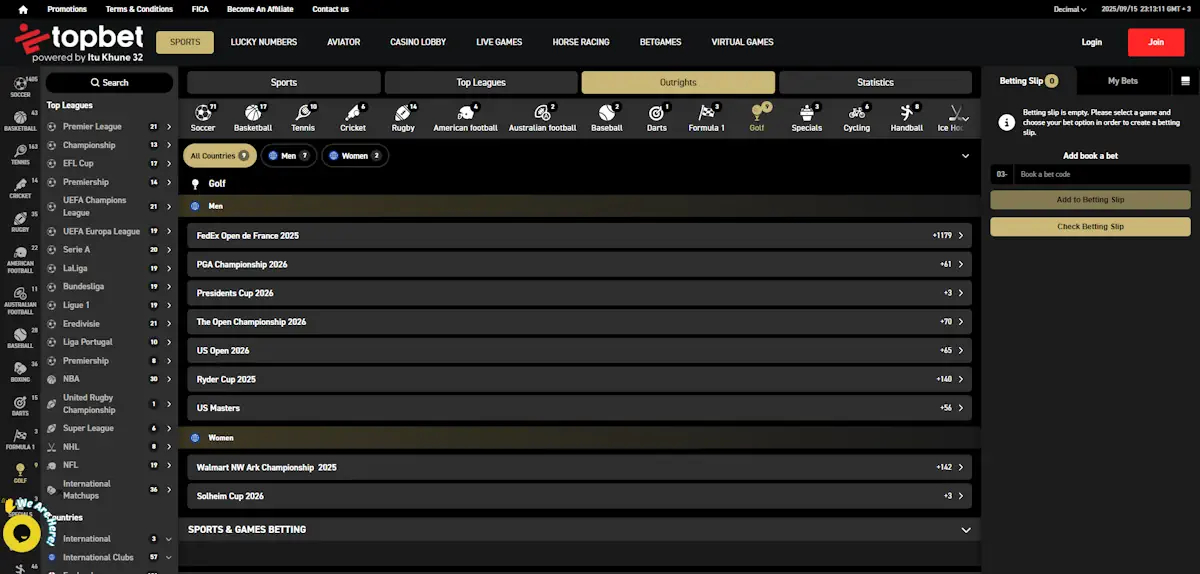
Task: Open the live chat bubble
Action: pyautogui.click(x=21, y=534)
